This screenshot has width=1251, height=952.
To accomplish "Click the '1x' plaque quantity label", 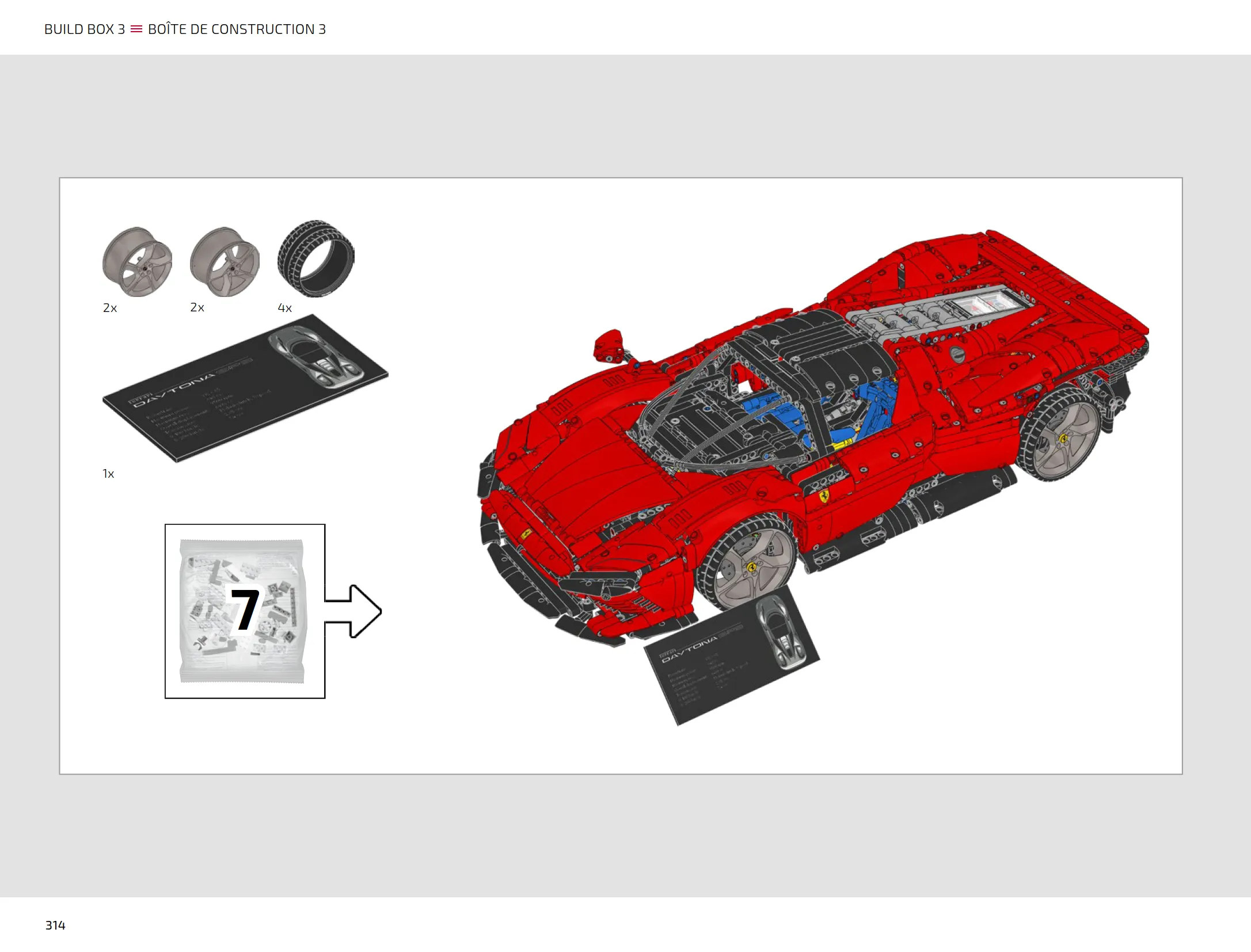I will [x=108, y=474].
